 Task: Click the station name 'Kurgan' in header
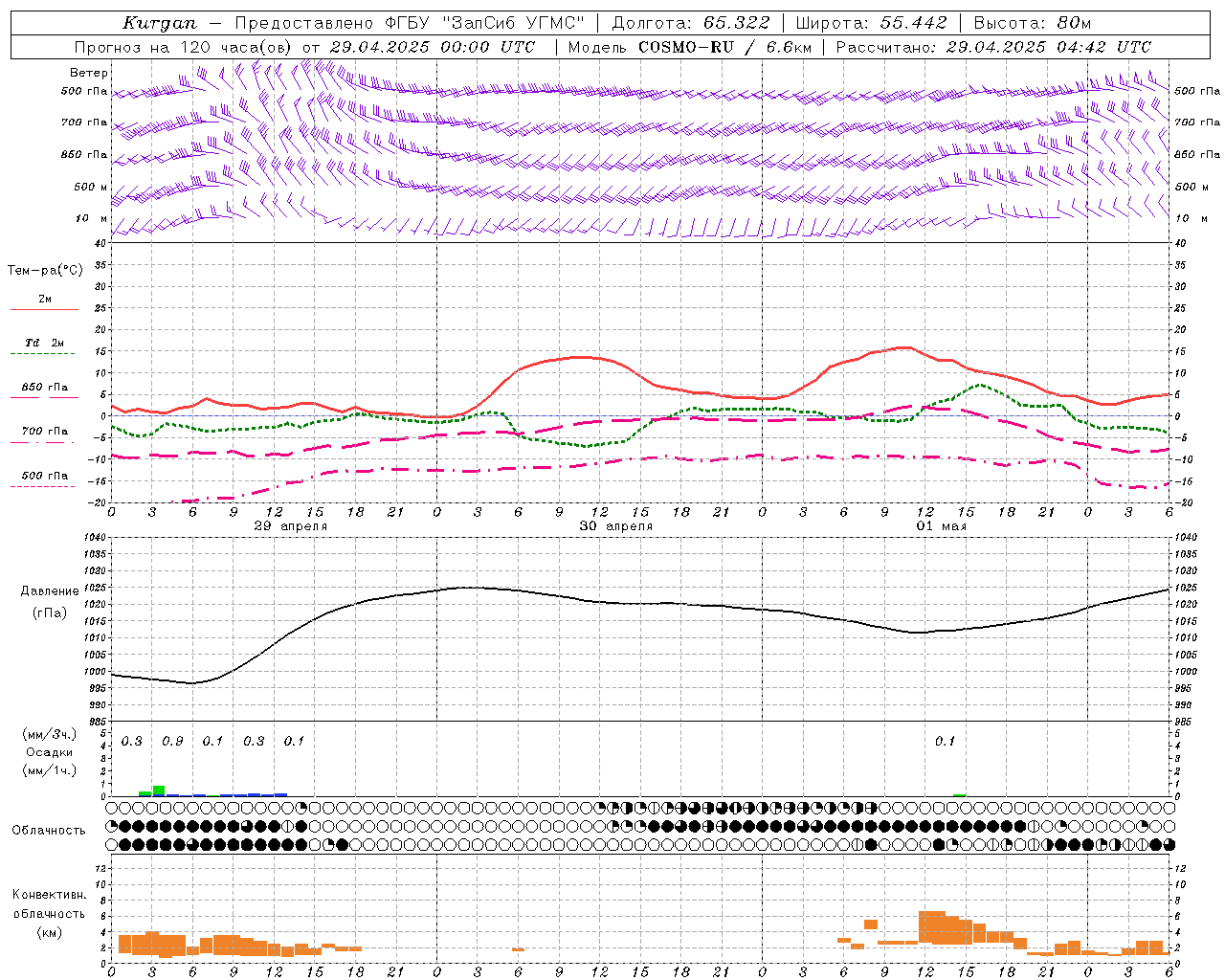(x=159, y=23)
